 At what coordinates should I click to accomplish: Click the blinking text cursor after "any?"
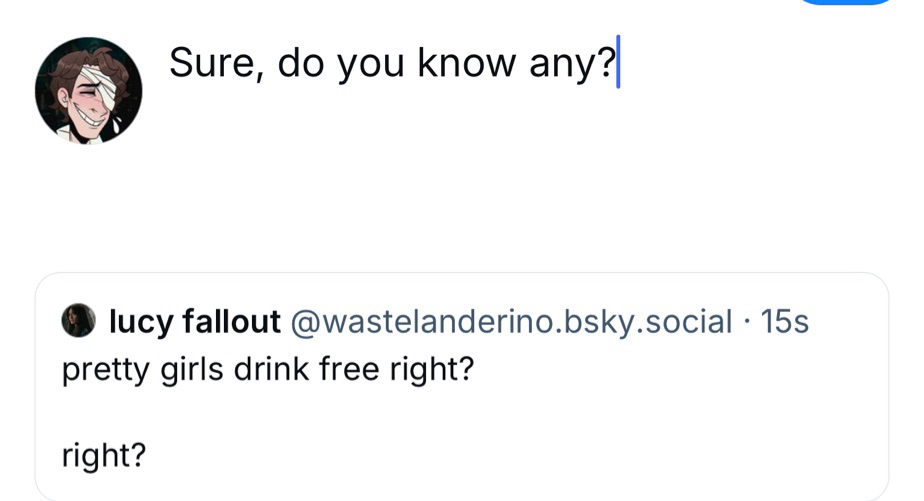point(618,62)
